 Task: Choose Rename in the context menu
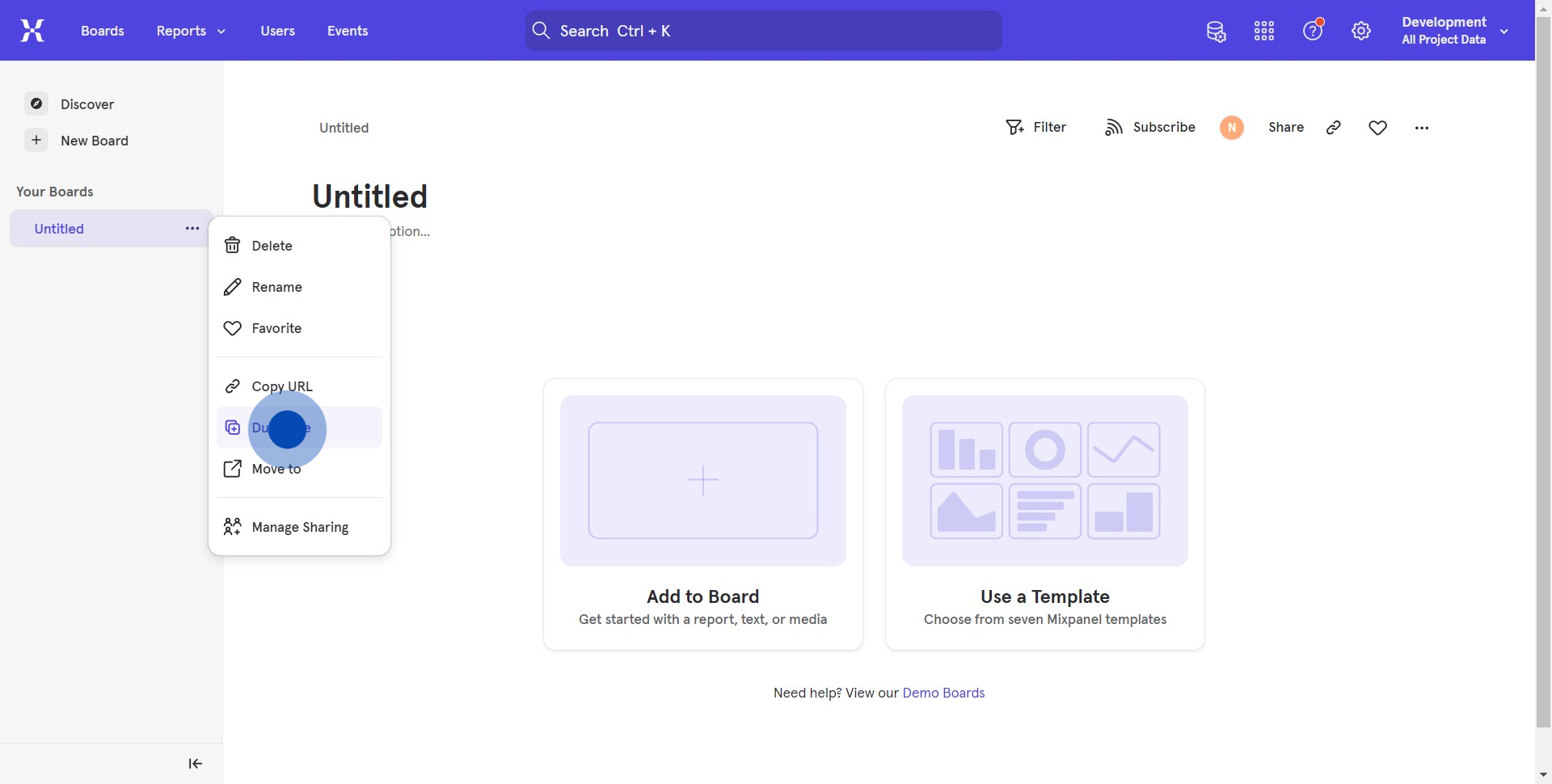click(276, 287)
